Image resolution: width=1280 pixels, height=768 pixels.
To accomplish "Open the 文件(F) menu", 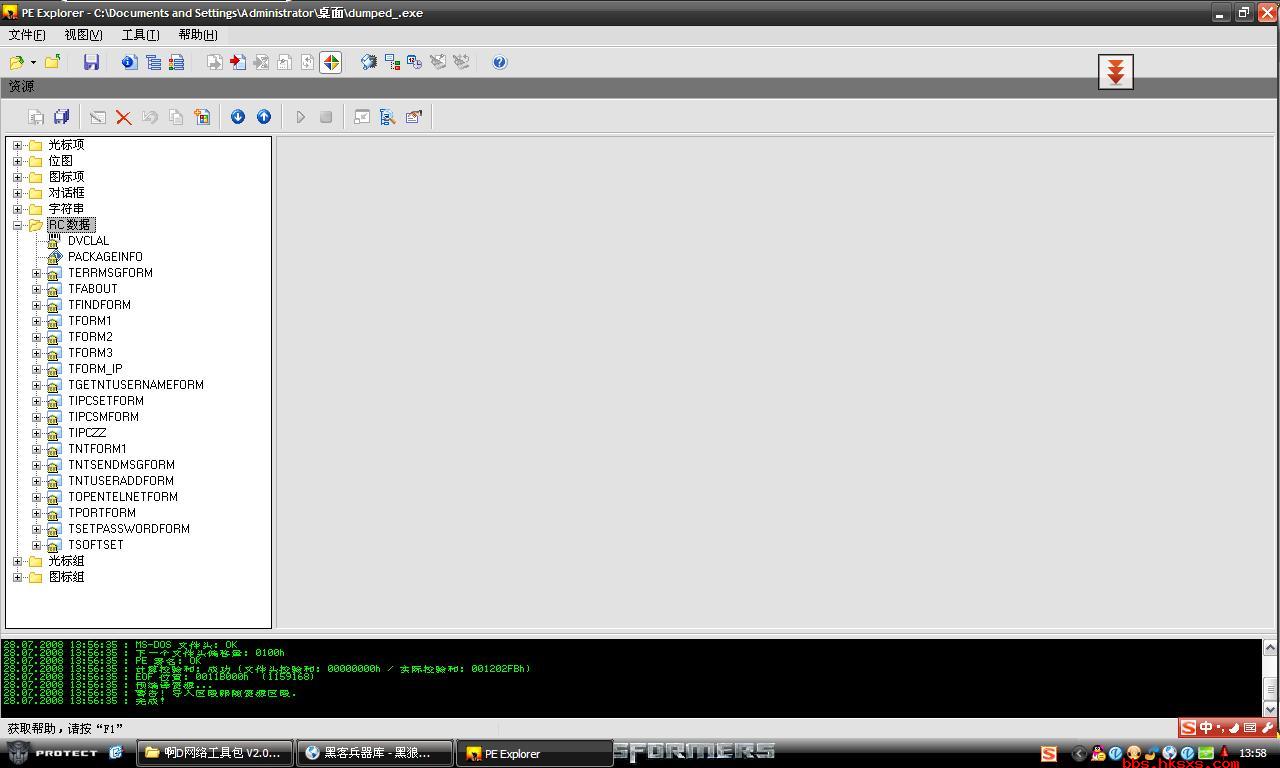I will [27, 35].
